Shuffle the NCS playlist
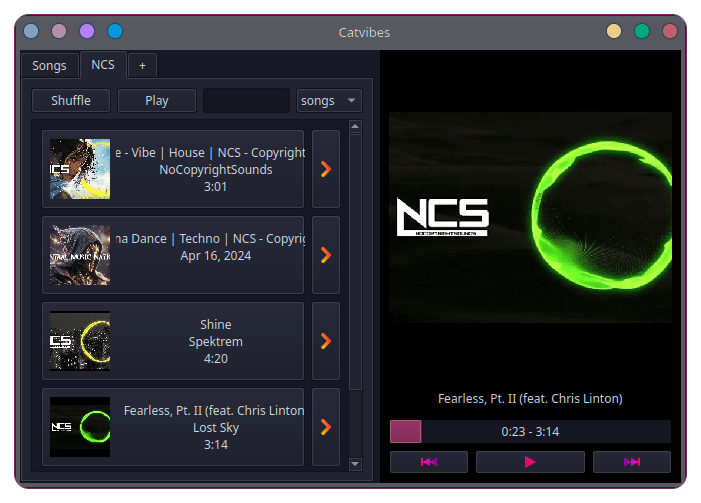This screenshot has width=701, height=503. click(x=71, y=101)
